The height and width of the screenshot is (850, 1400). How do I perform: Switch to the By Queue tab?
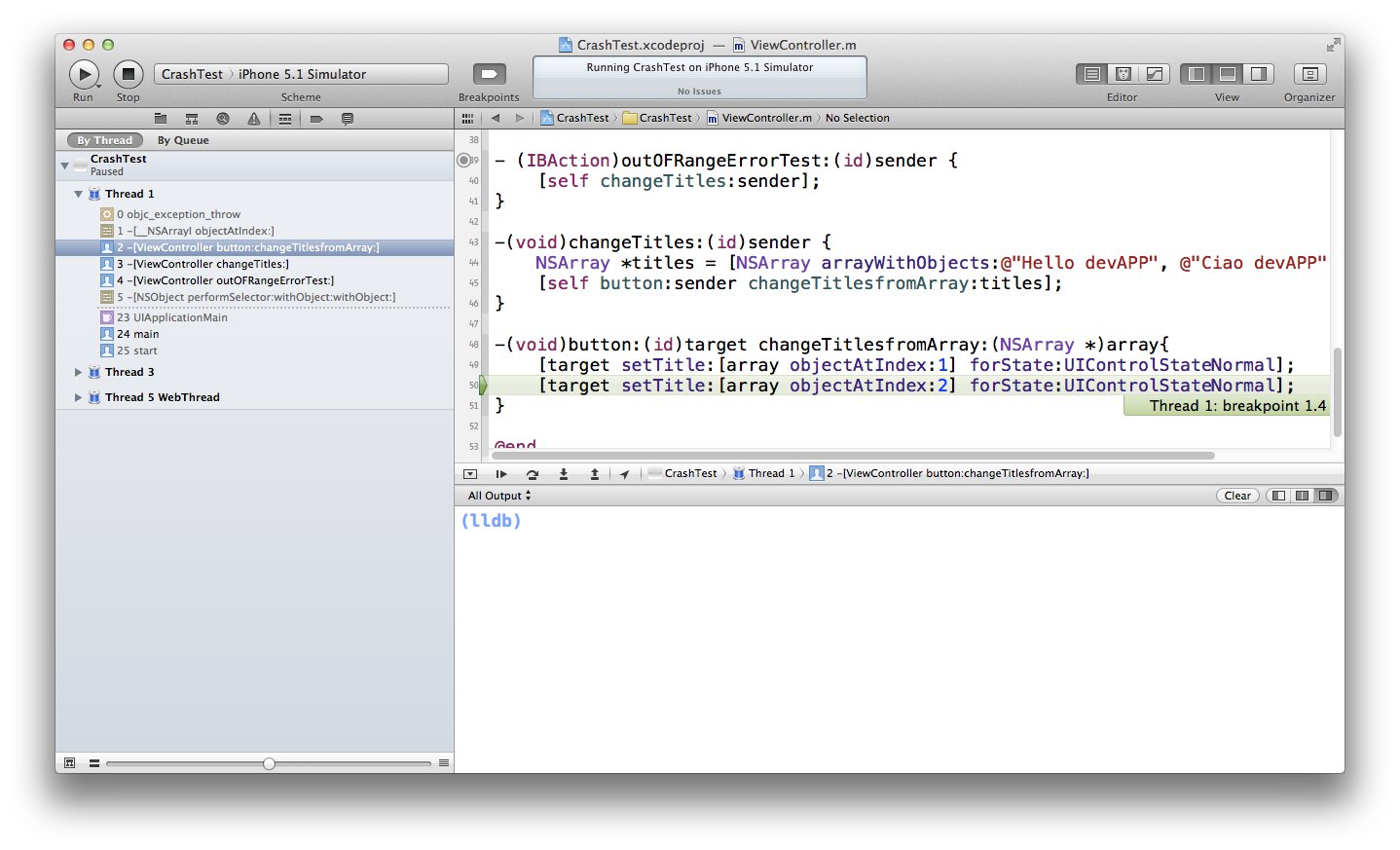(183, 140)
